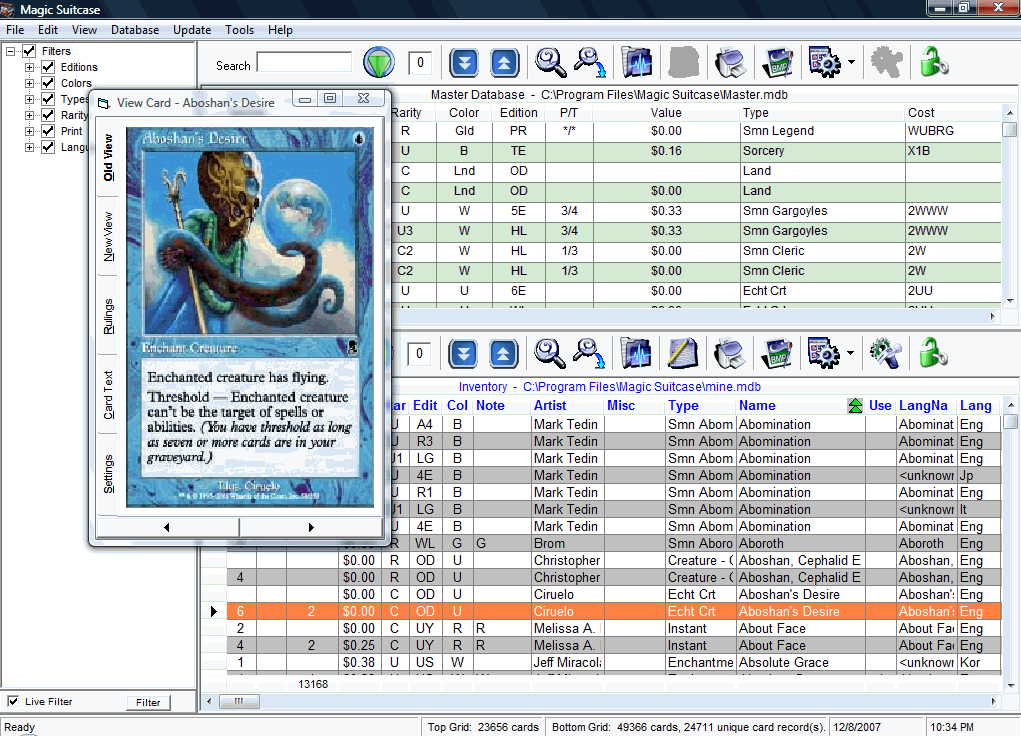The width and height of the screenshot is (1021, 736).
Task: Click notepad with pencil icon in Inventory toolbar
Action: coord(682,353)
